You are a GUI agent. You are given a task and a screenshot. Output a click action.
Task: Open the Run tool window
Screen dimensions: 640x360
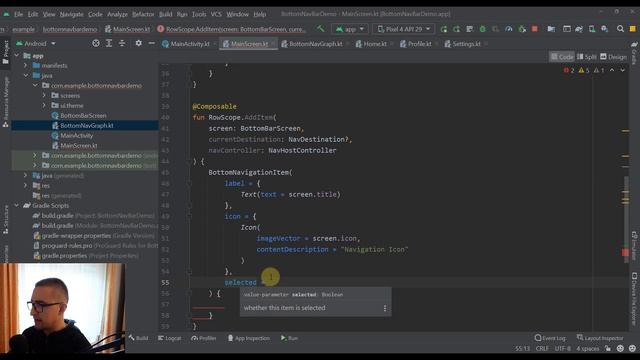[289, 338]
